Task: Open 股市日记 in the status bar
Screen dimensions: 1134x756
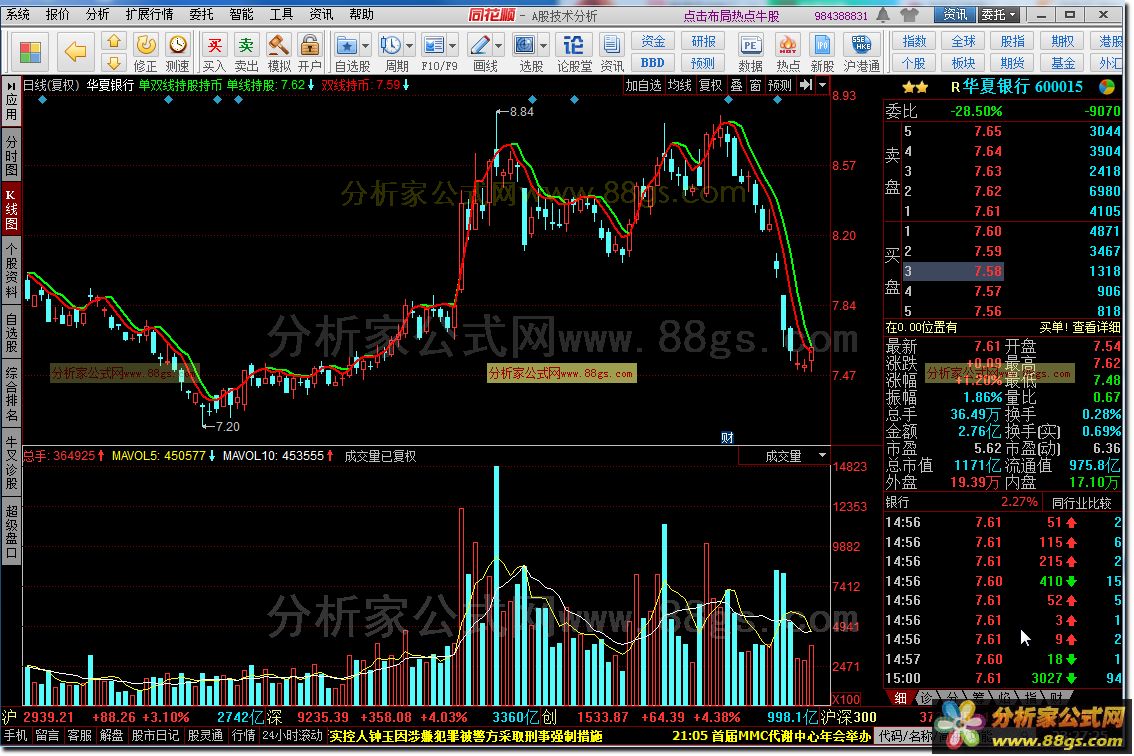Action: point(155,736)
